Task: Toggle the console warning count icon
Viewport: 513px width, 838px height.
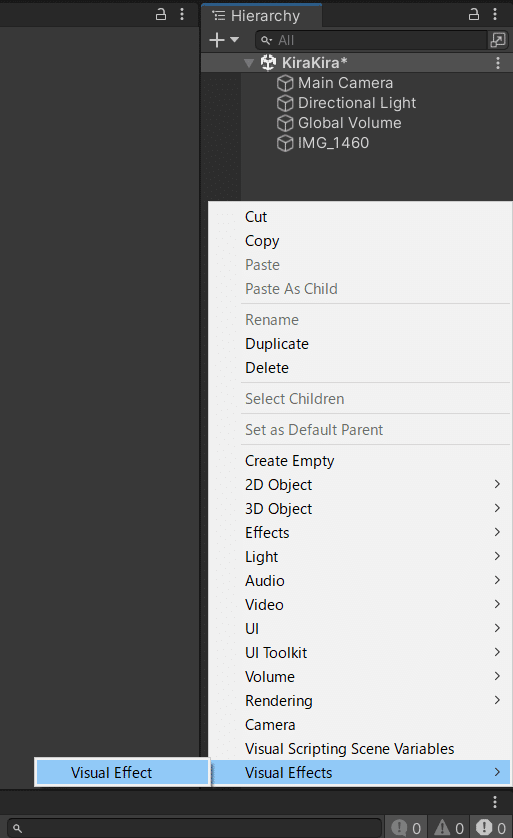Action: (x=449, y=828)
